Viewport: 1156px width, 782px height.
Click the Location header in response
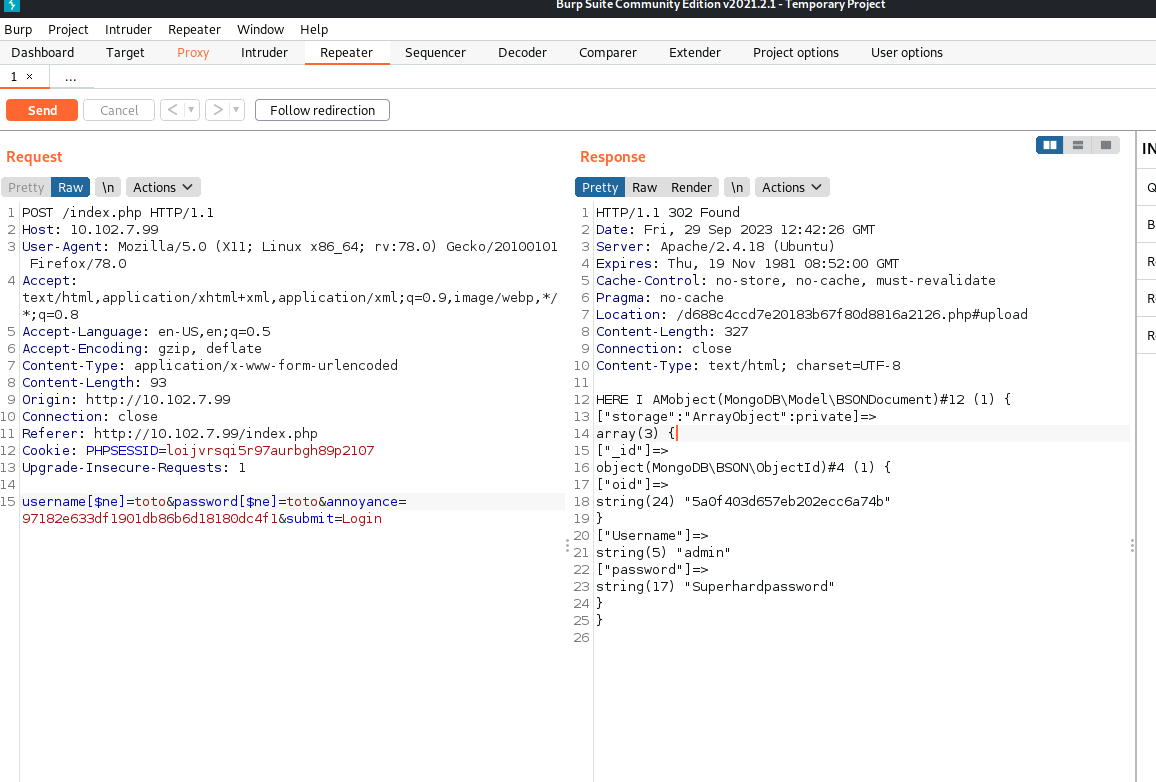click(812, 315)
